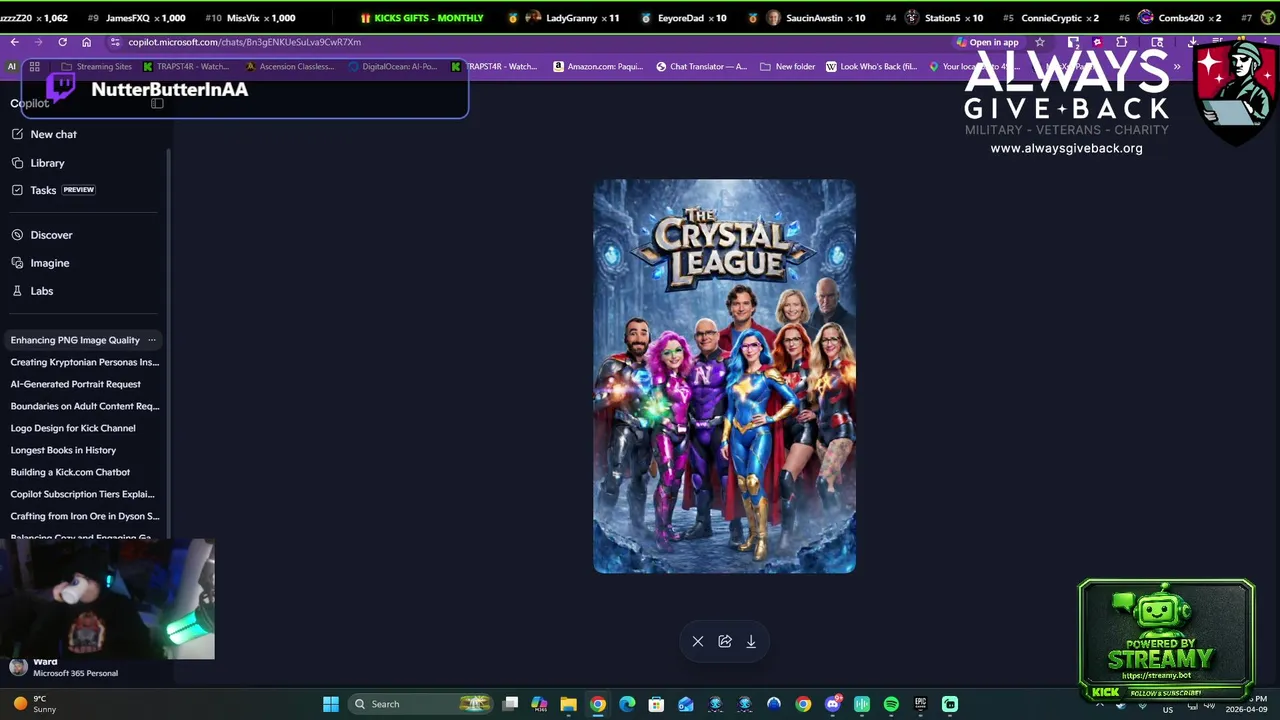Image resolution: width=1280 pixels, height=720 pixels.
Task: Open the Crystal League image thumbnail
Action: 724,376
